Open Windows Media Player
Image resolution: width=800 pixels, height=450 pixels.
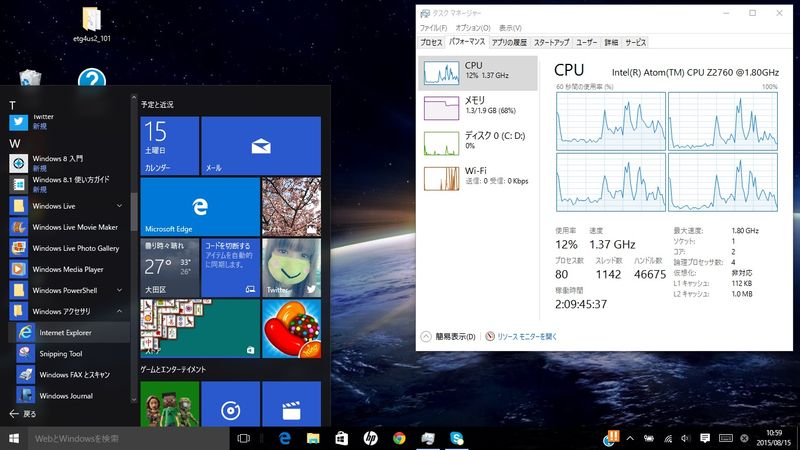[x=68, y=269]
